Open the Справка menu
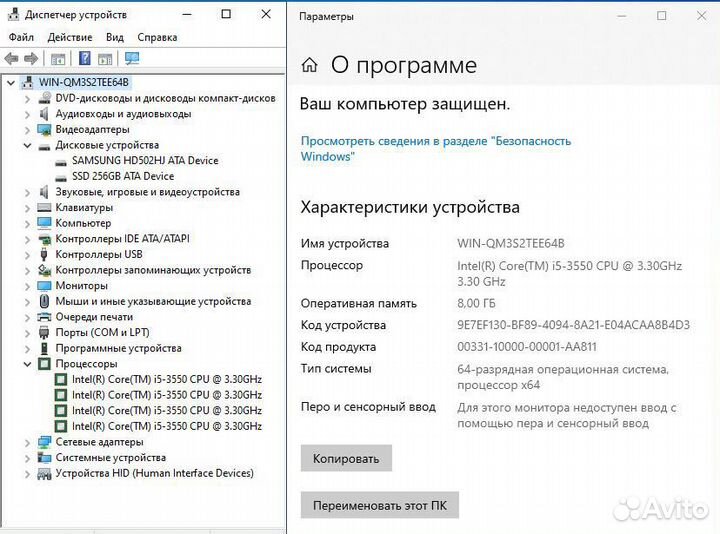 157,37
